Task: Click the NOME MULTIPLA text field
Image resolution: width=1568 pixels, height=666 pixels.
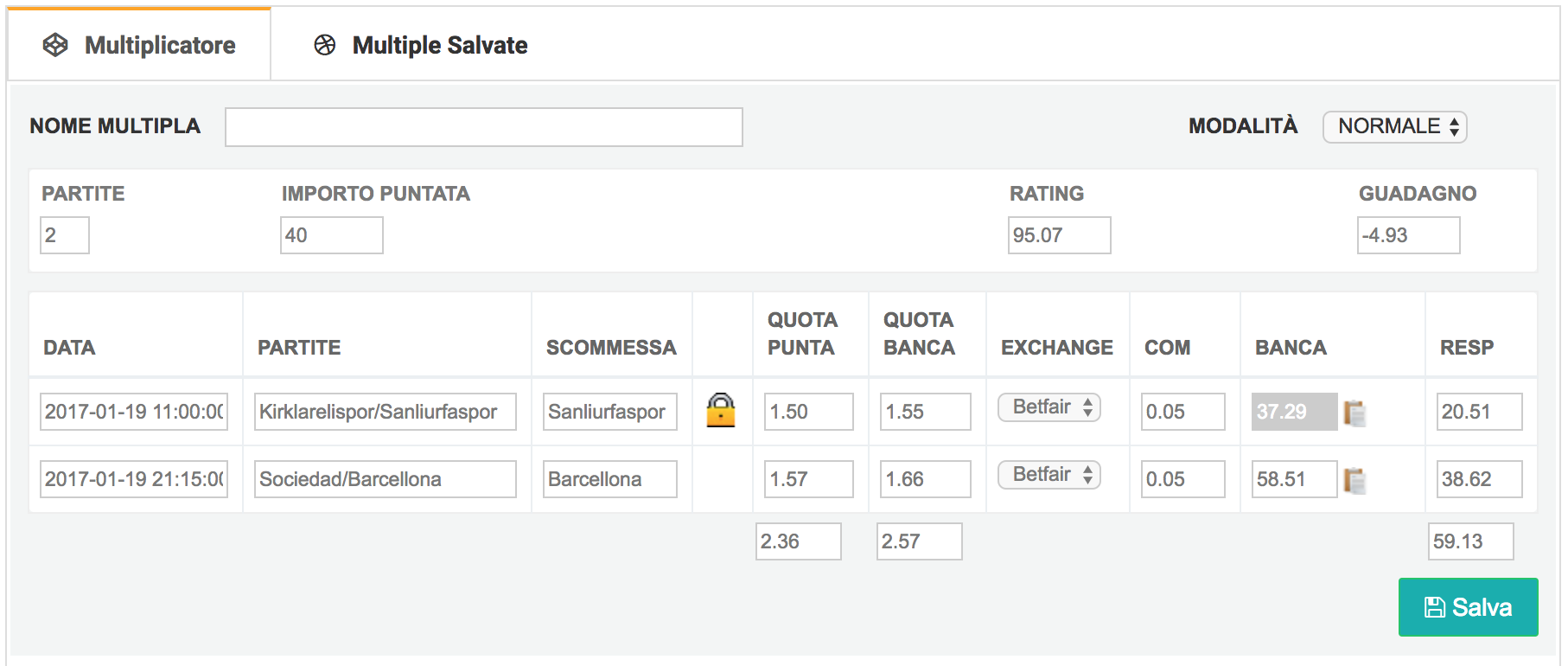Action: 483,127
